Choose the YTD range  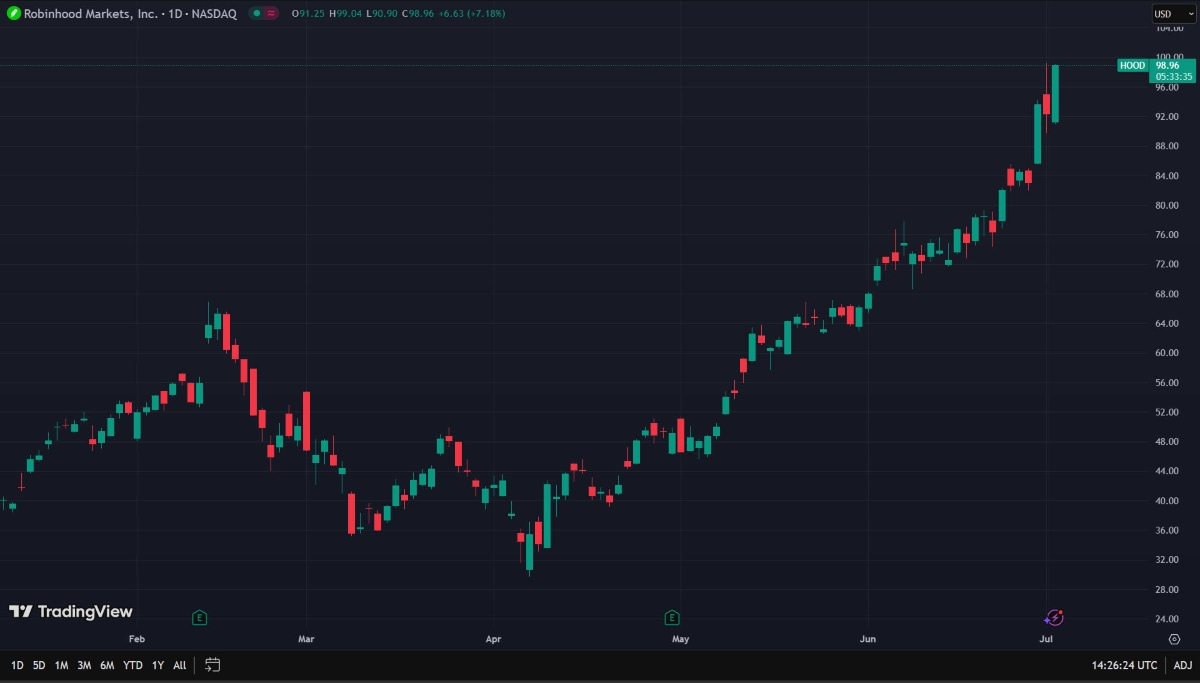coord(133,665)
